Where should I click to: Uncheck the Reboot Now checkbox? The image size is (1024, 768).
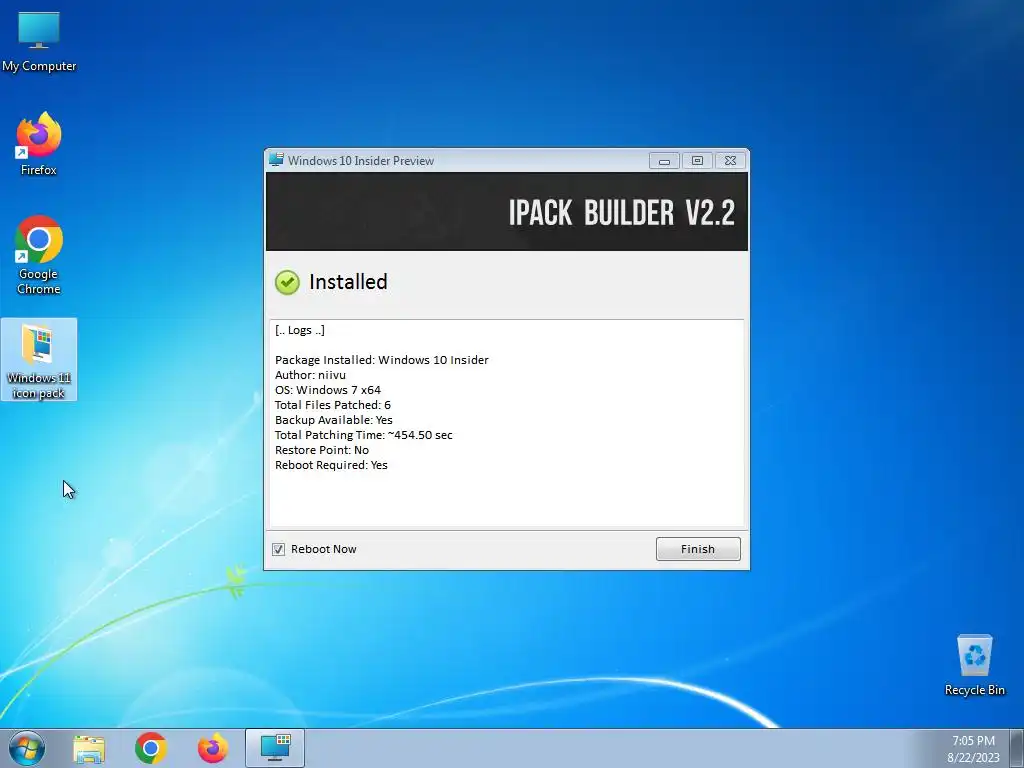(278, 549)
